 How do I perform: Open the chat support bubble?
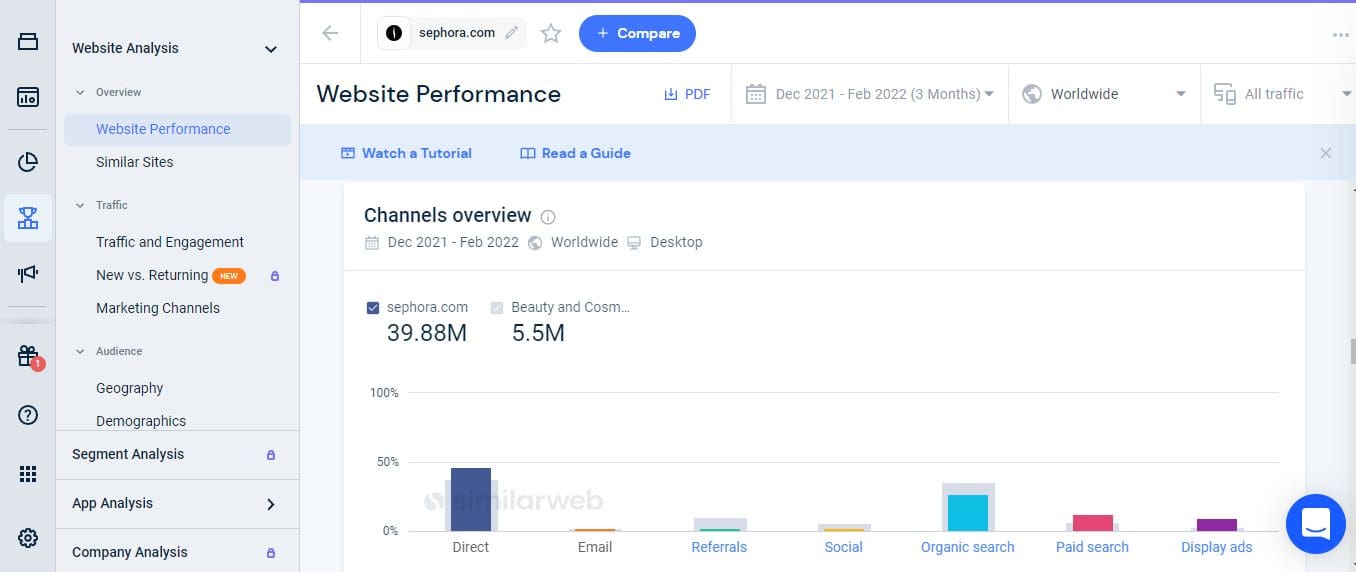click(1315, 523)
